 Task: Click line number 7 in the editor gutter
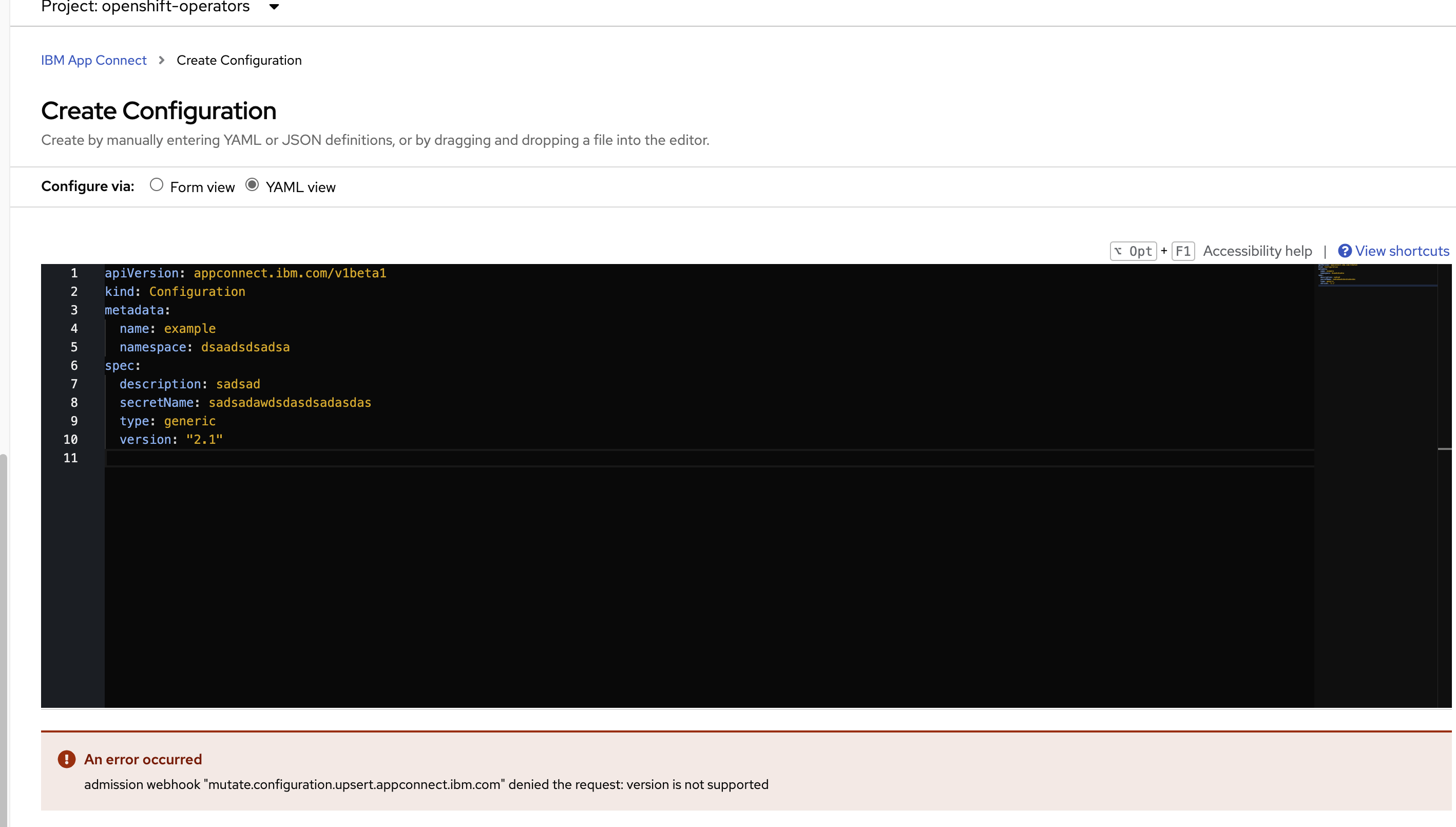click(x=74, y=384)
